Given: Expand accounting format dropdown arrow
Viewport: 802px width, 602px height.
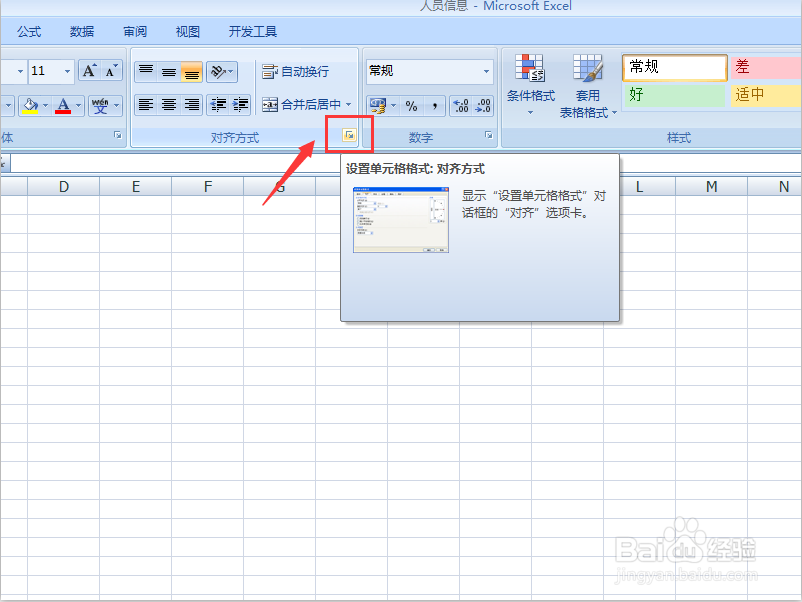Looking at the screenshot, I should pos(393,106).
